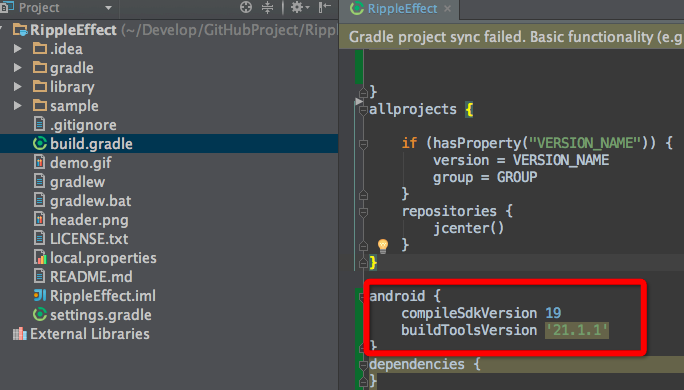The width and height of the screenshot is (684, 390).
Task: Select the library folder
Action: (x=72, y=87)
